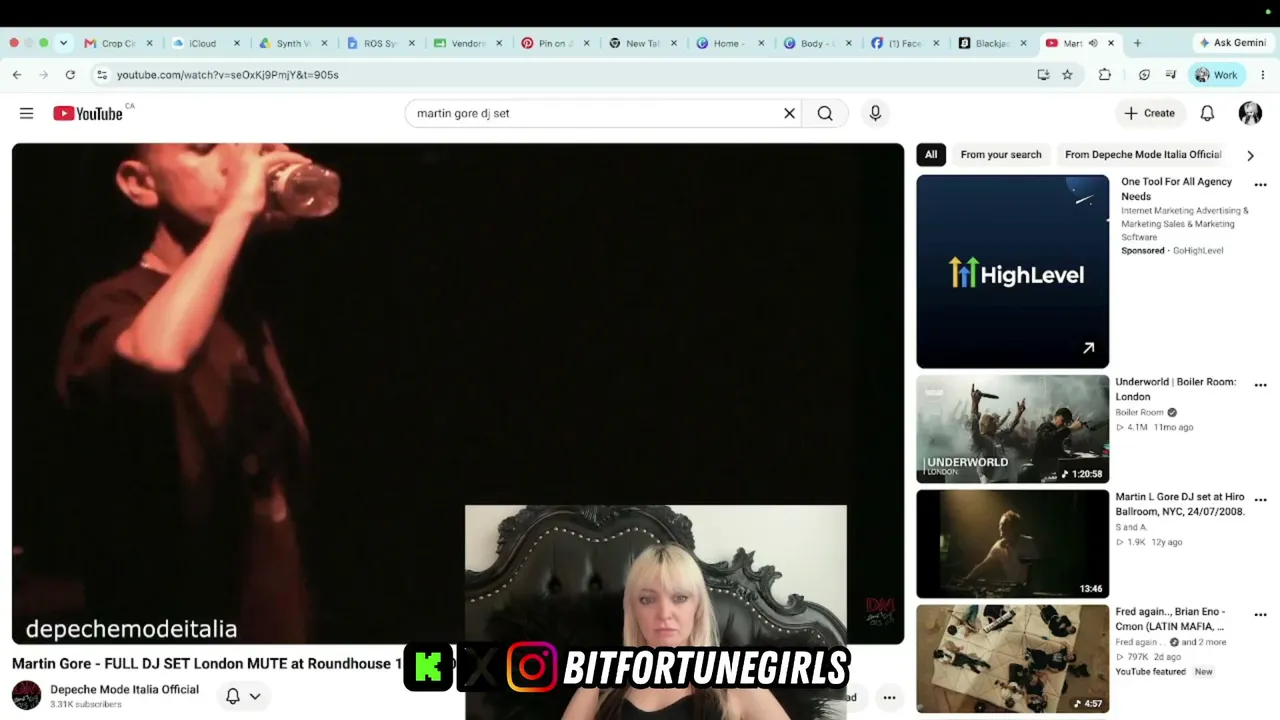Open more actions under the video
This screenshot has width=1280, height=720.
[x=889, y=698]
